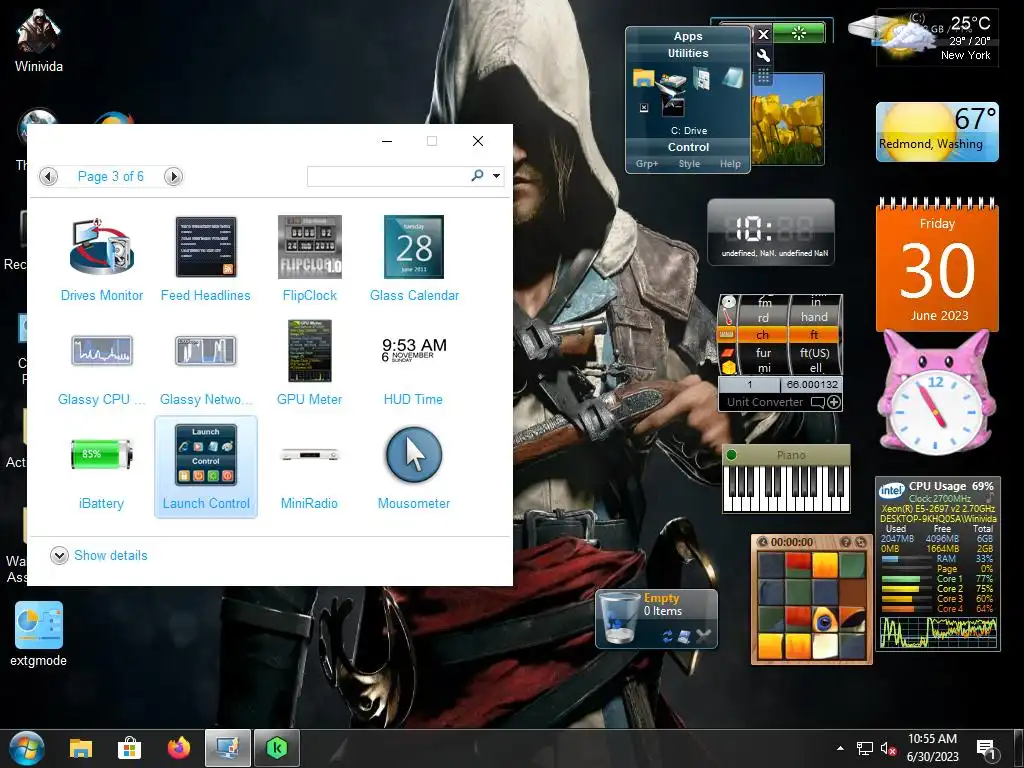
Task: Select the Feed Headlines gadget
Action: (206, 259)
